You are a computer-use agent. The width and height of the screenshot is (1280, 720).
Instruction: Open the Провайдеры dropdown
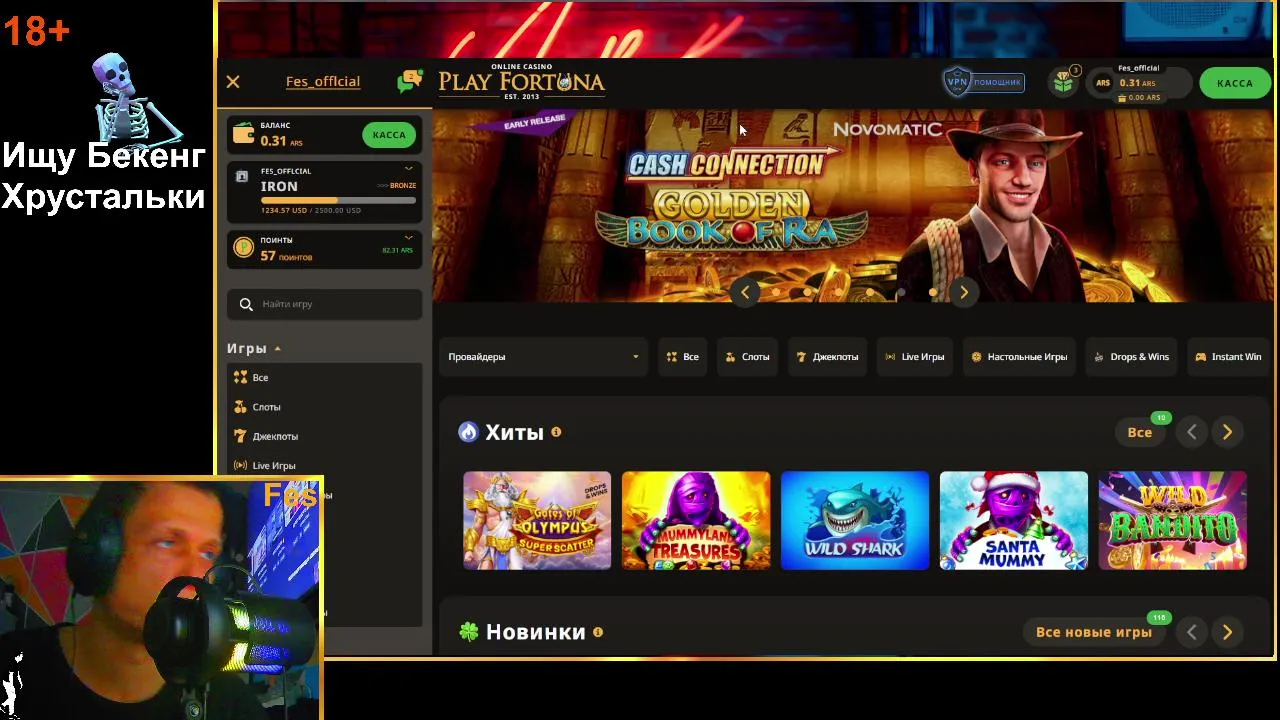point(543,357)
